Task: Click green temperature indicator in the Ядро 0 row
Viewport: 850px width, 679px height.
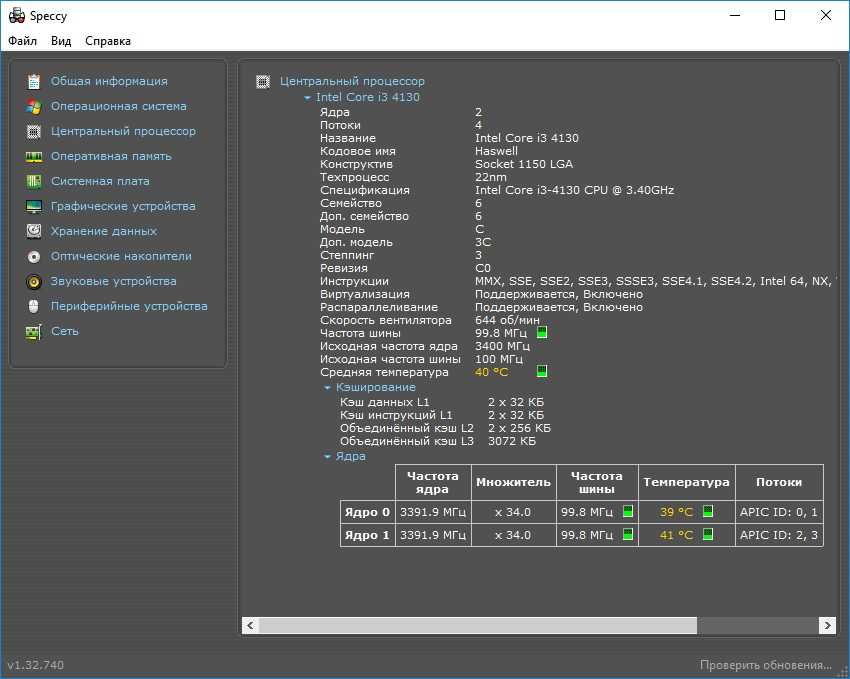Action: pos(707,511)
